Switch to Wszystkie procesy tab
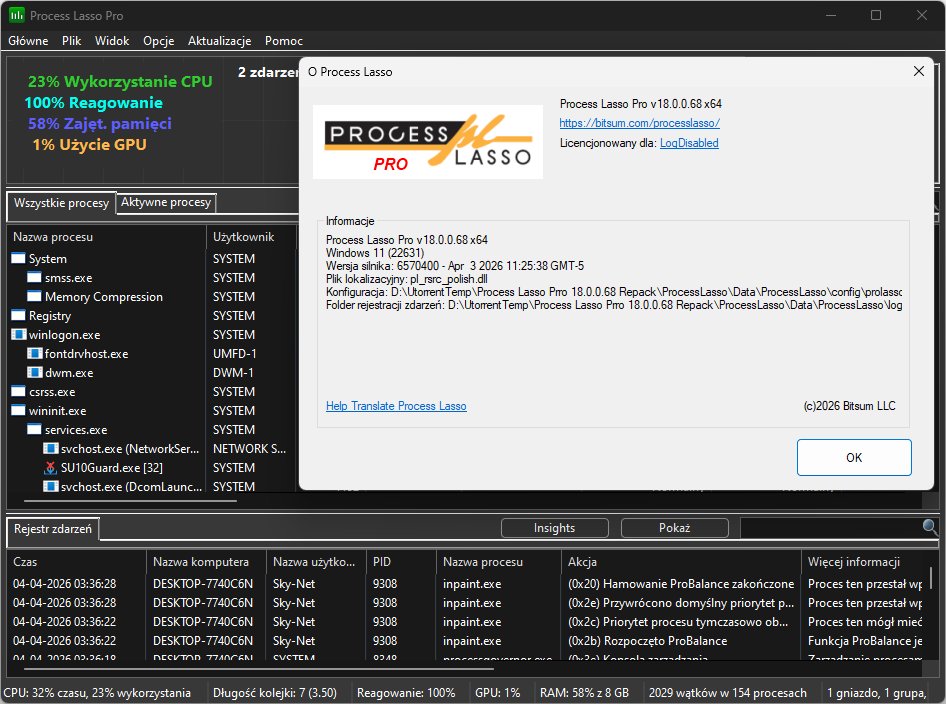Image resolution: width=946 pixels, height=704 pixels. pos(62,203)
